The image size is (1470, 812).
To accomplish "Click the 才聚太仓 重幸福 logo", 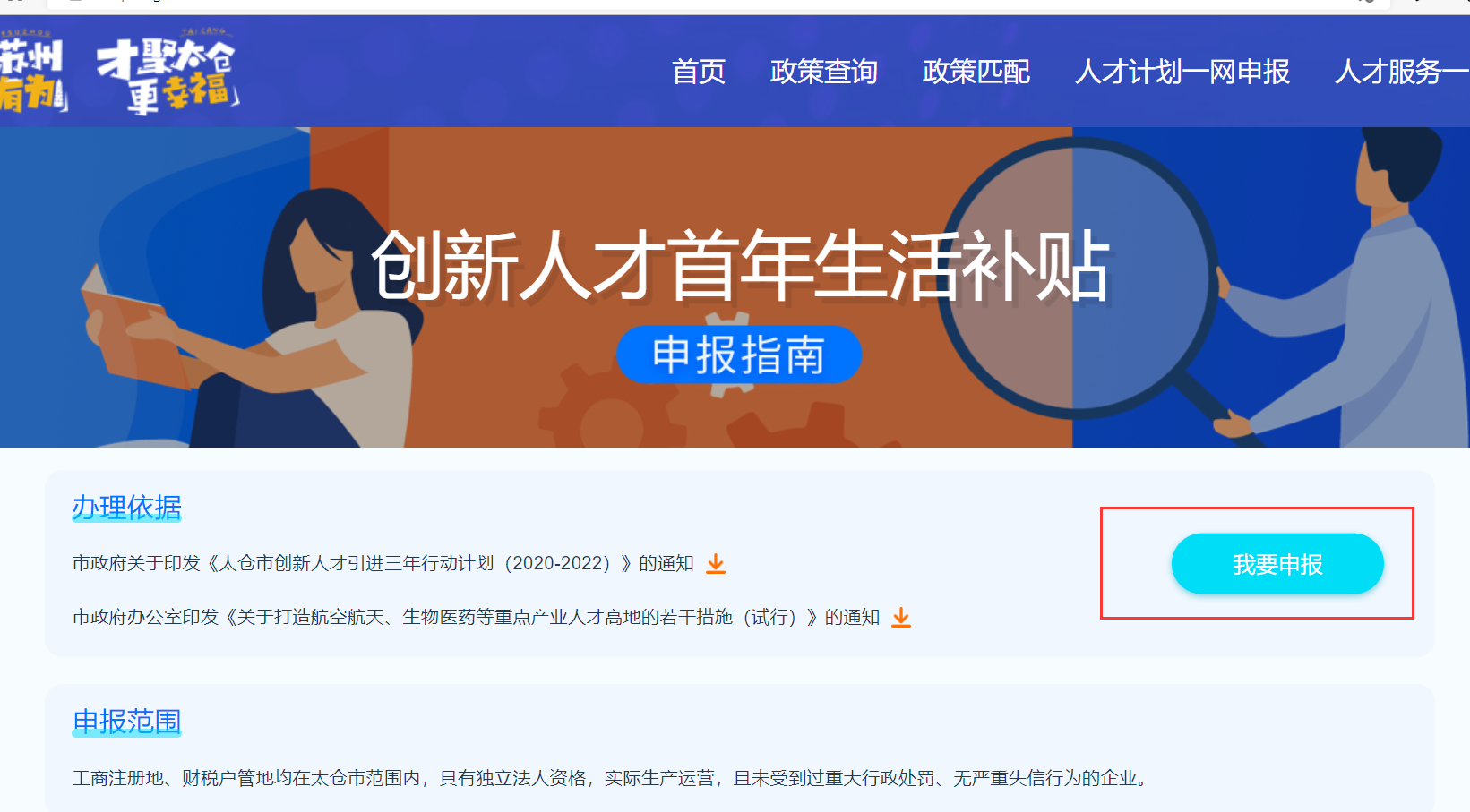I will point(168,75).
